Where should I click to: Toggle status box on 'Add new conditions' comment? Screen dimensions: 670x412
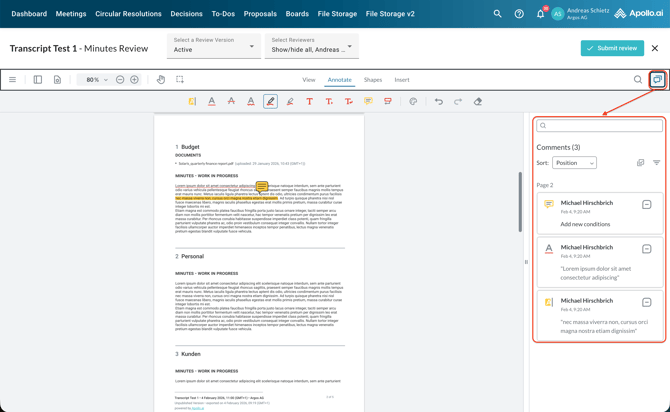click(646, 204)
